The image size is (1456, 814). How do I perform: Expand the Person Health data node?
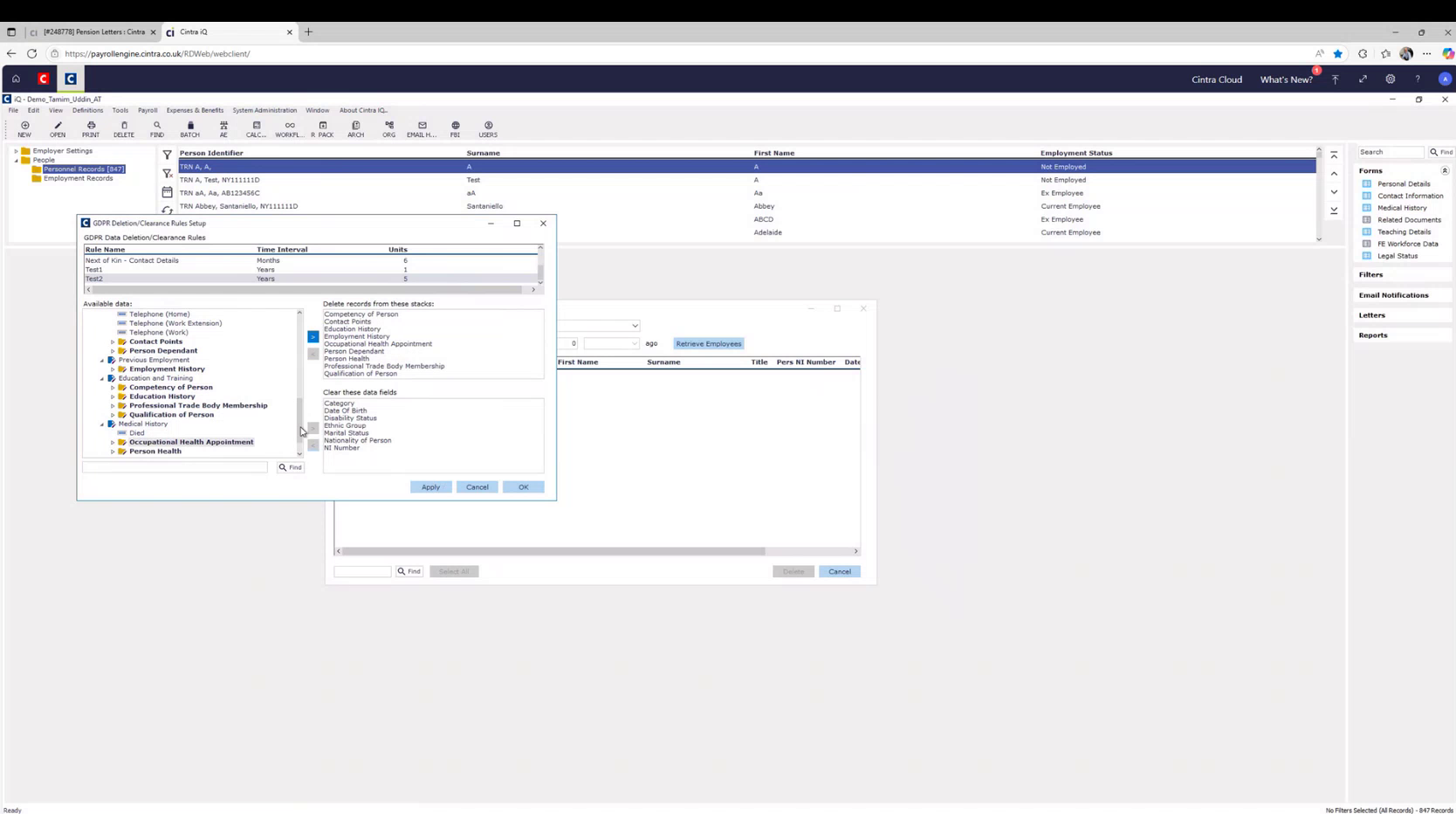click(x=113, y=452)
